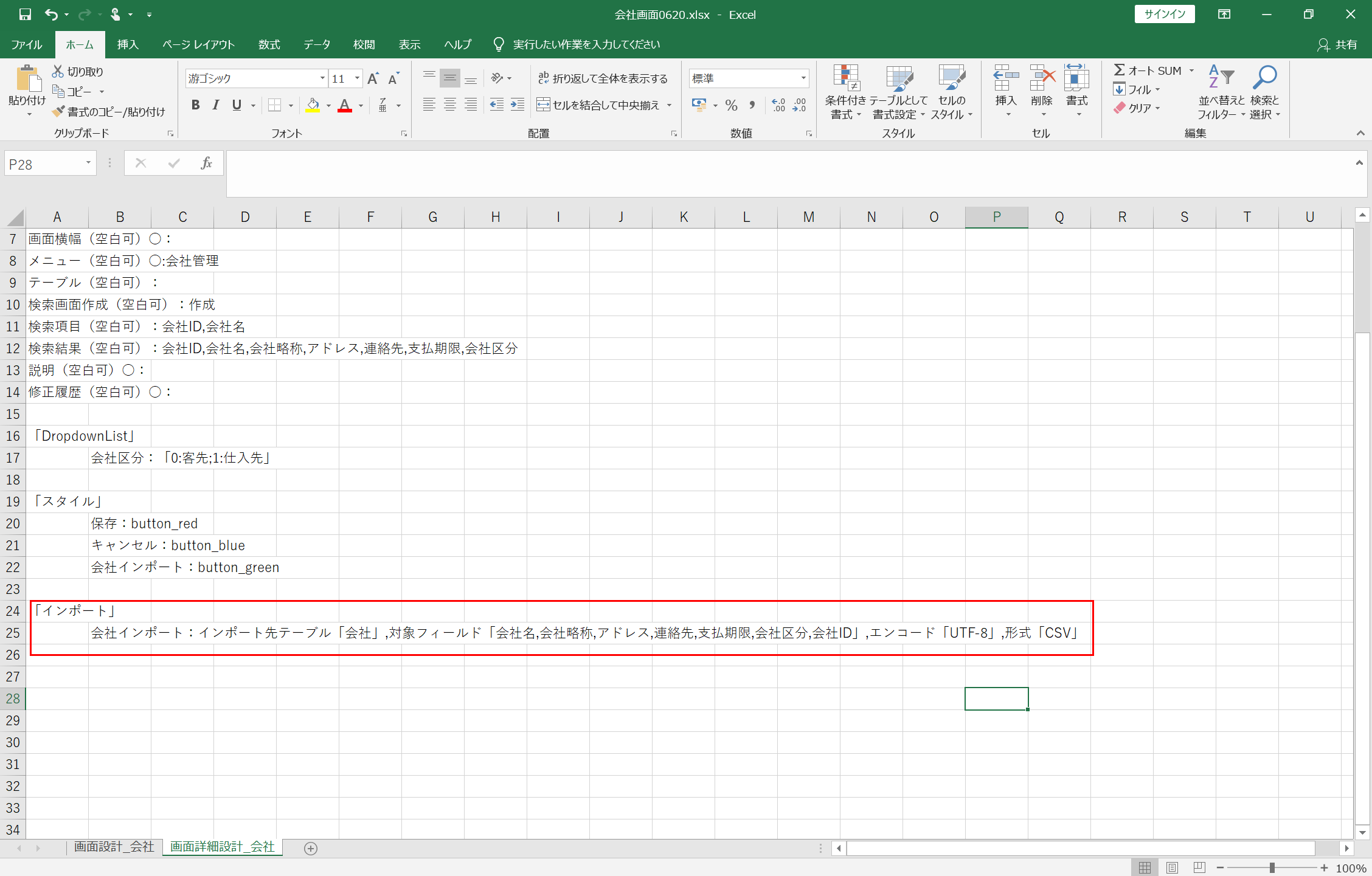Toggle Wrap Text option
This screenshot has width=1372, height=876.
pos(602,78)
